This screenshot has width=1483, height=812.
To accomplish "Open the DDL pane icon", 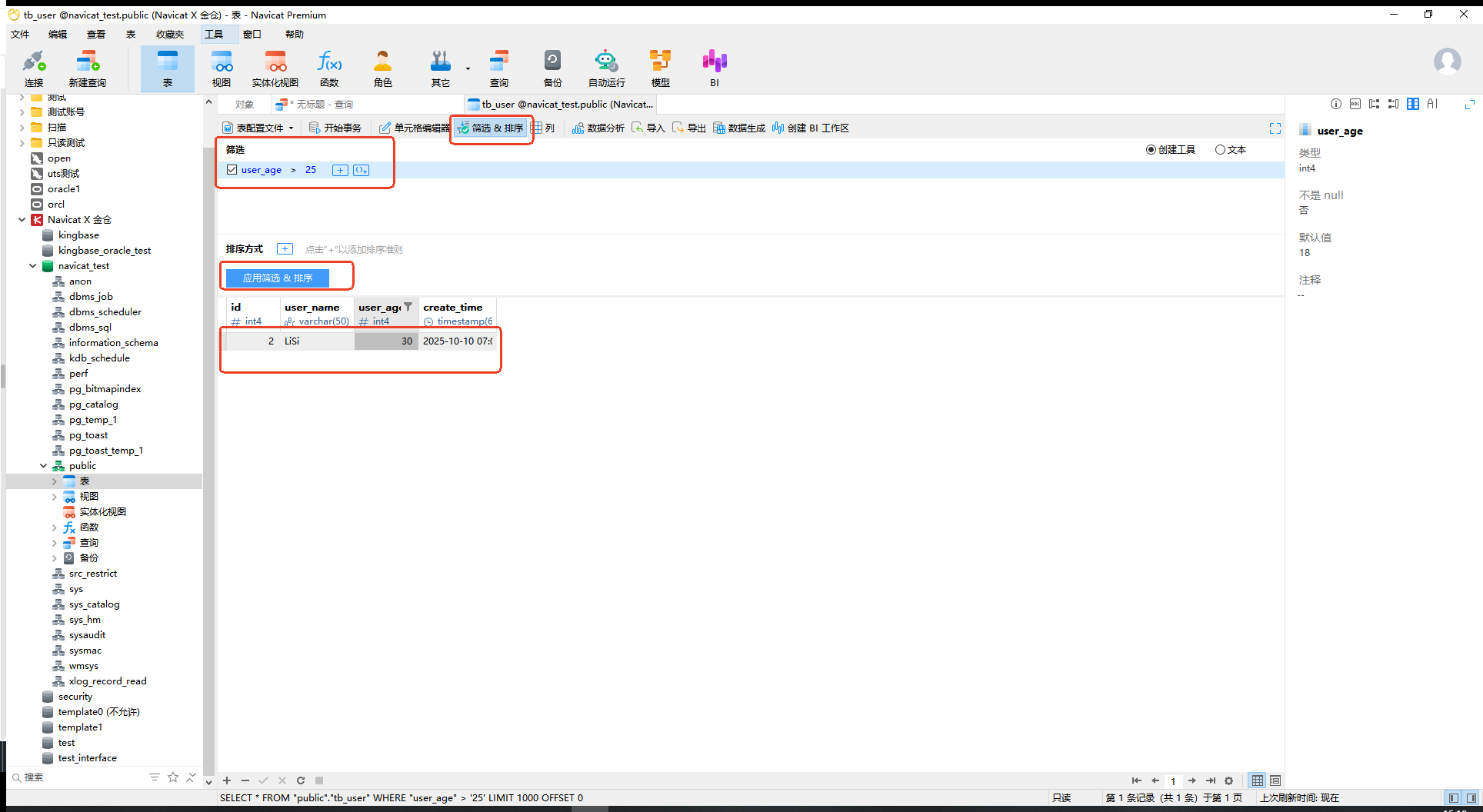I will click(x=1355, y=104).
